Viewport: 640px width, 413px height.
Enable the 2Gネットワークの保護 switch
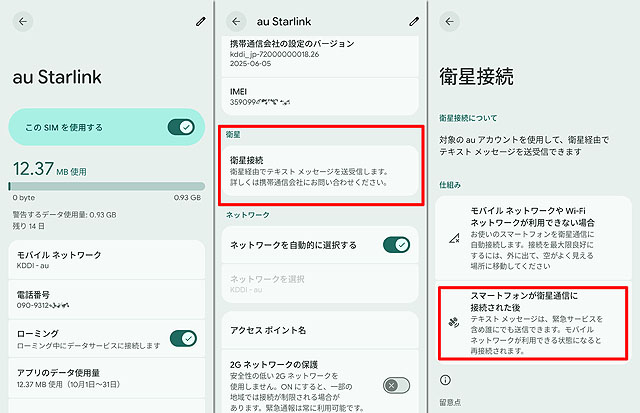[396, 385]
